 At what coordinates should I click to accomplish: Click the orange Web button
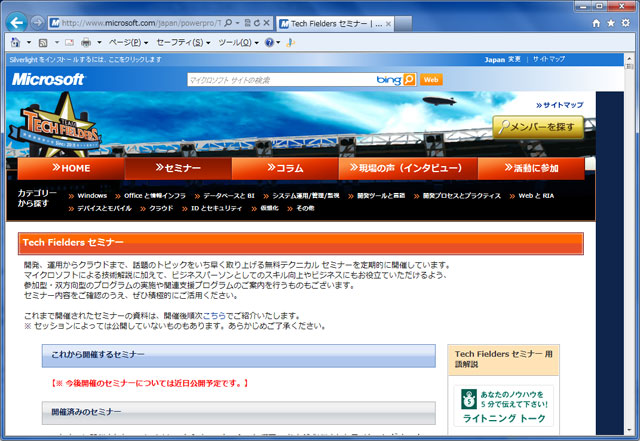431,80
